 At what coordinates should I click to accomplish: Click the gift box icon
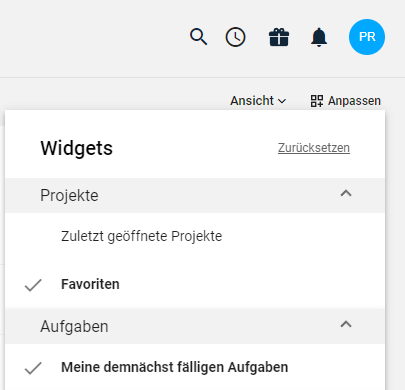tap(279, 37)
